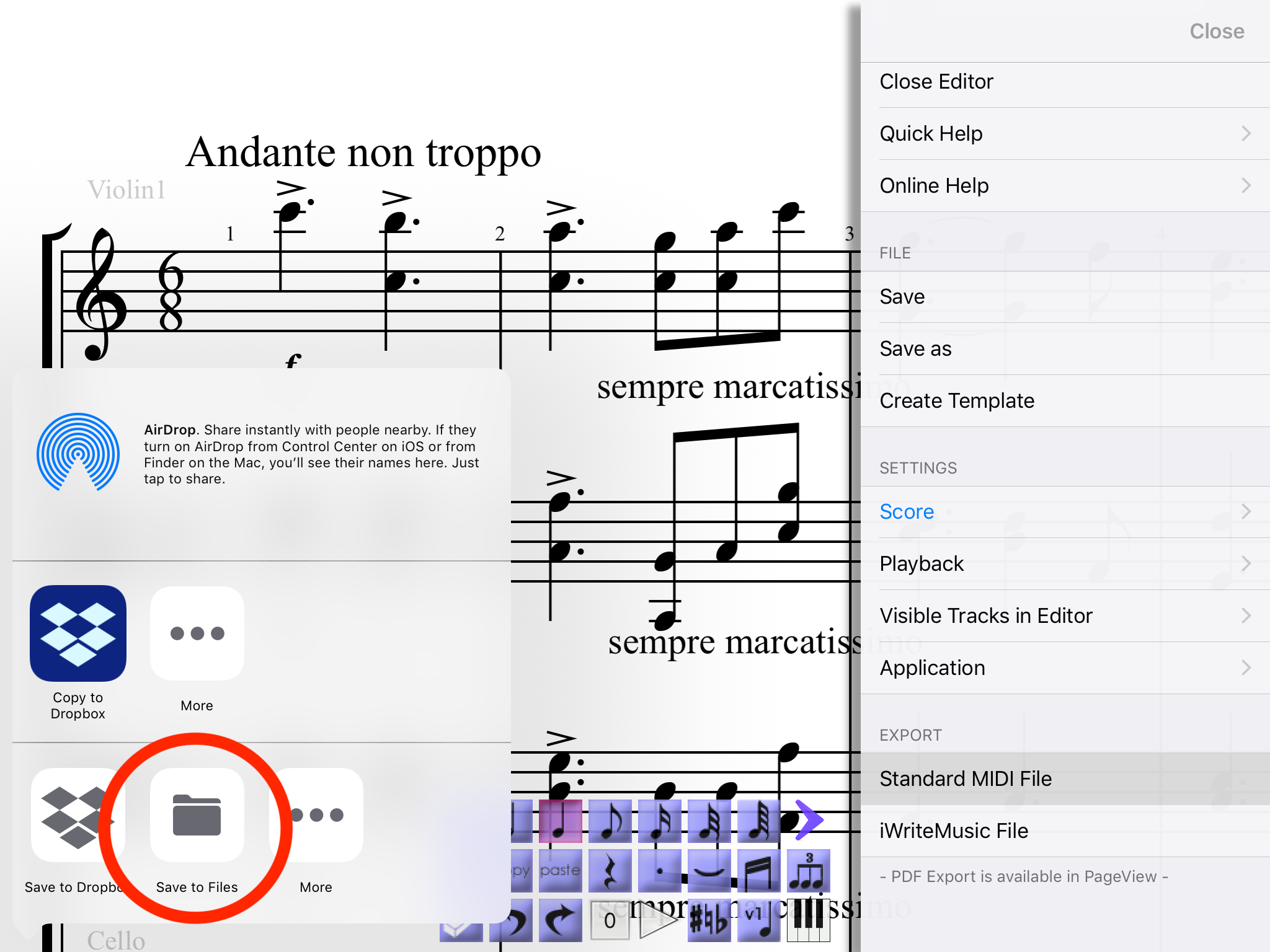
Task: Choose Standard MIDI File export
Action: click(1065, 778)
